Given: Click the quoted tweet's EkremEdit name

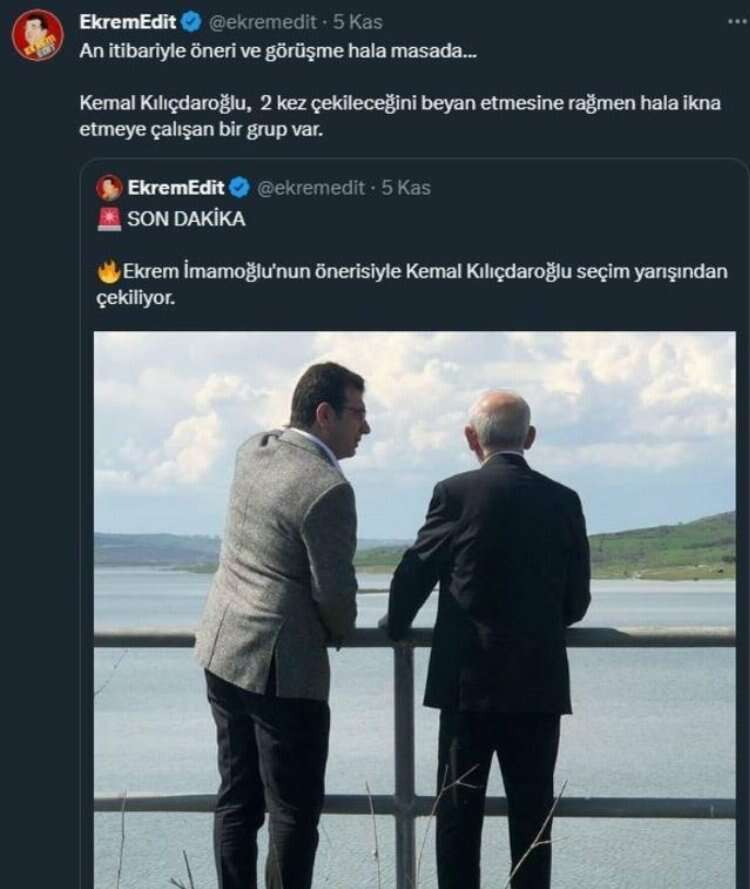Looking at the screenshot, I should 176,188.
